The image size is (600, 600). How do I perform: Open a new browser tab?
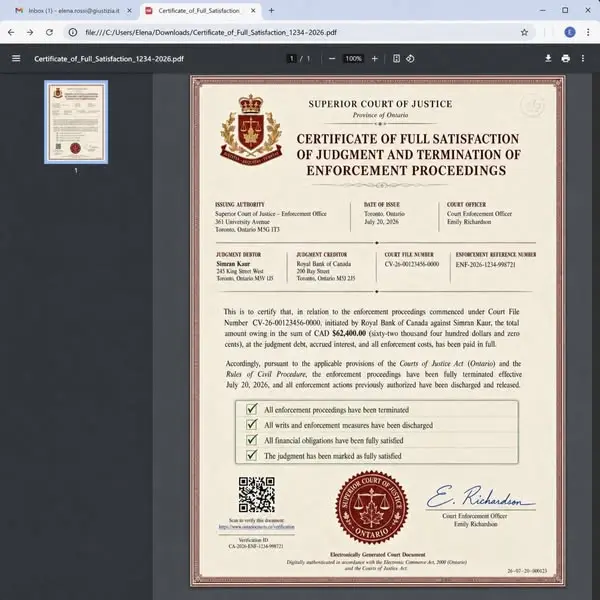tap(271, 11)
